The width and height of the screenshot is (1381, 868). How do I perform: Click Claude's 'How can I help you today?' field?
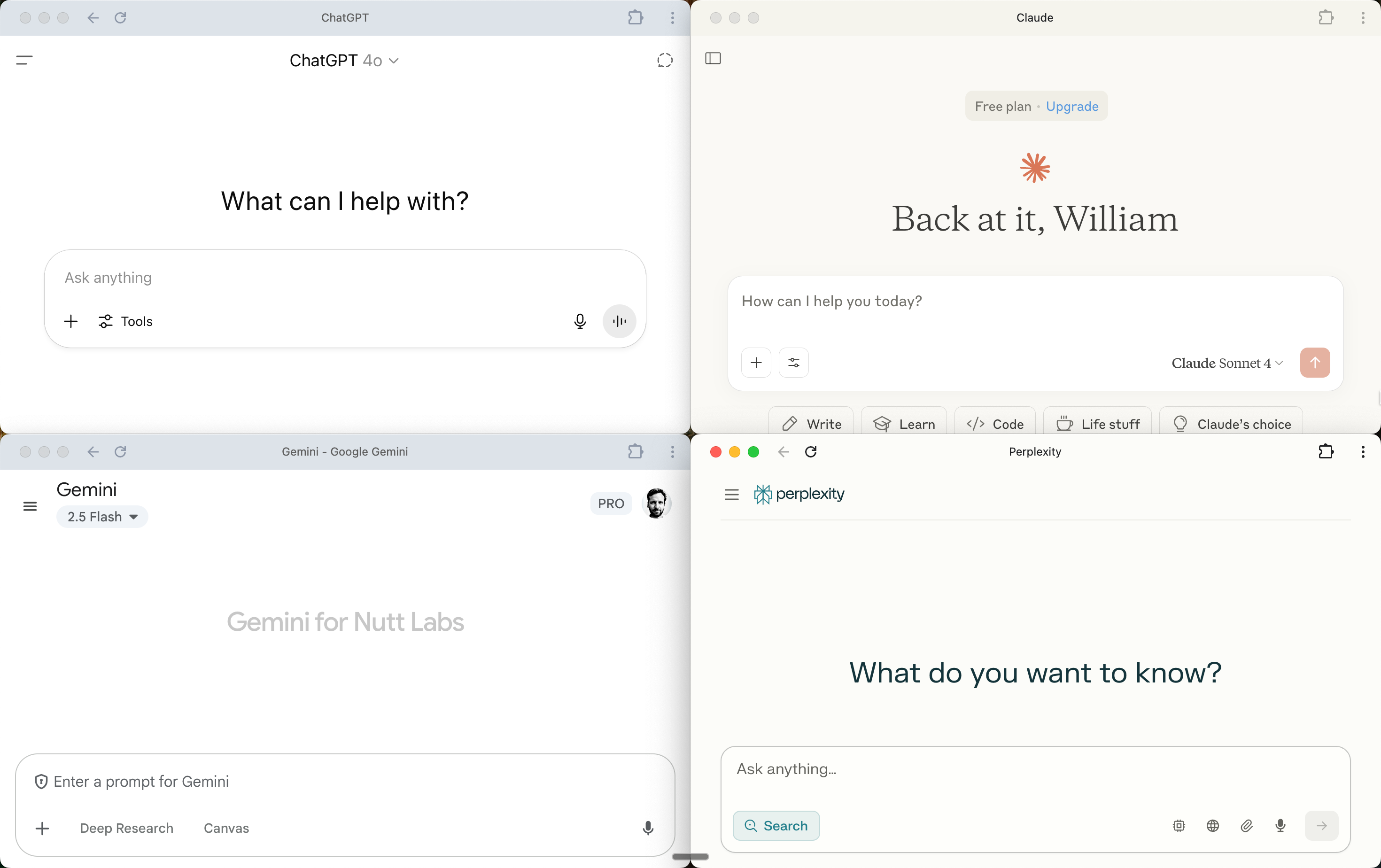tap(1035, 302)
